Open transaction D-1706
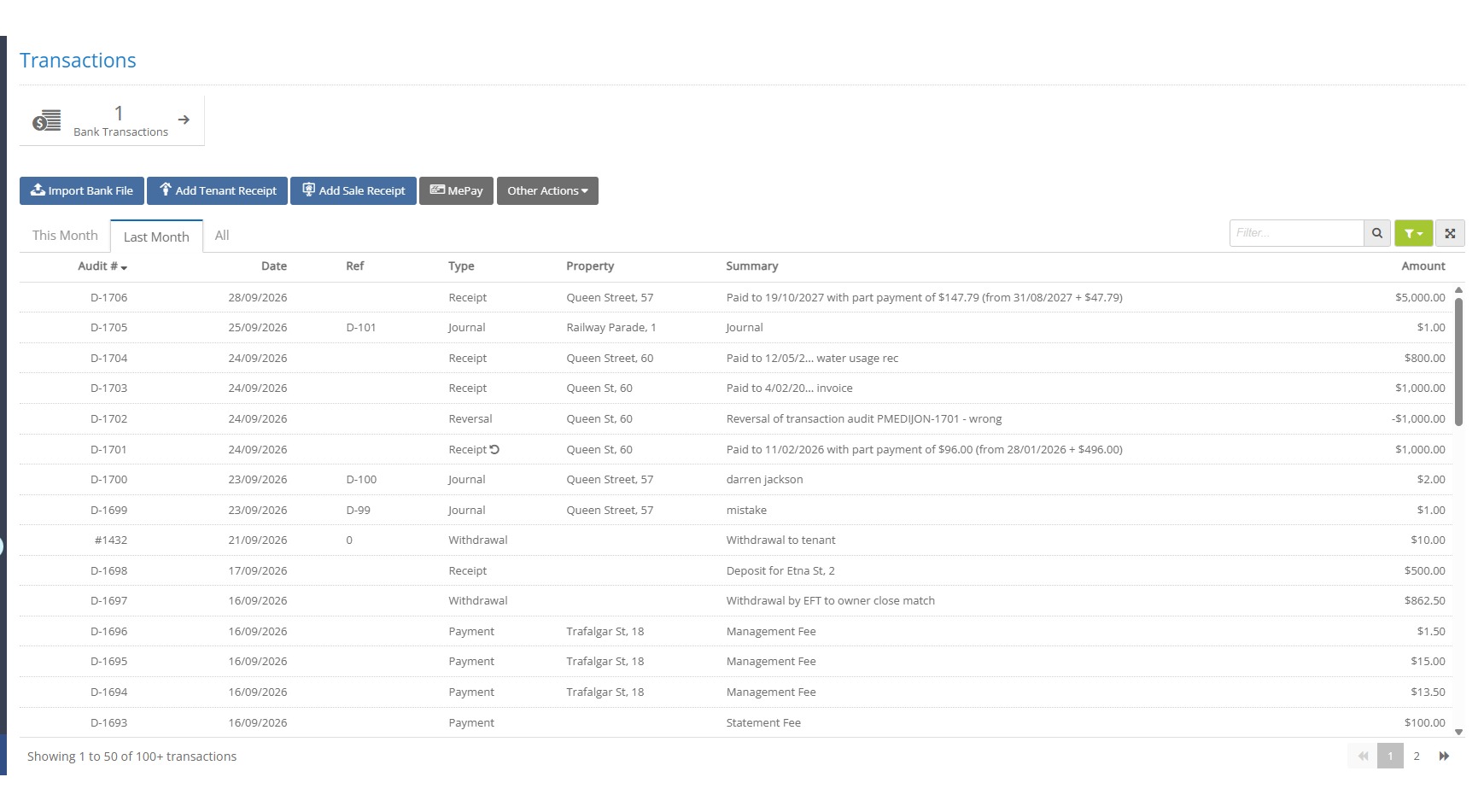The height and width of the screenshot is (812, 1484). 108,298
